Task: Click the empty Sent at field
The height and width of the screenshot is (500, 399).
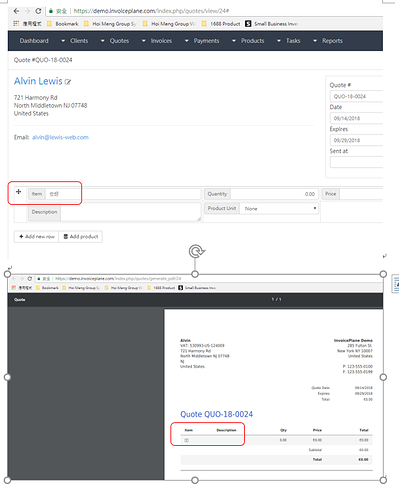Action: tap(356, 162)
